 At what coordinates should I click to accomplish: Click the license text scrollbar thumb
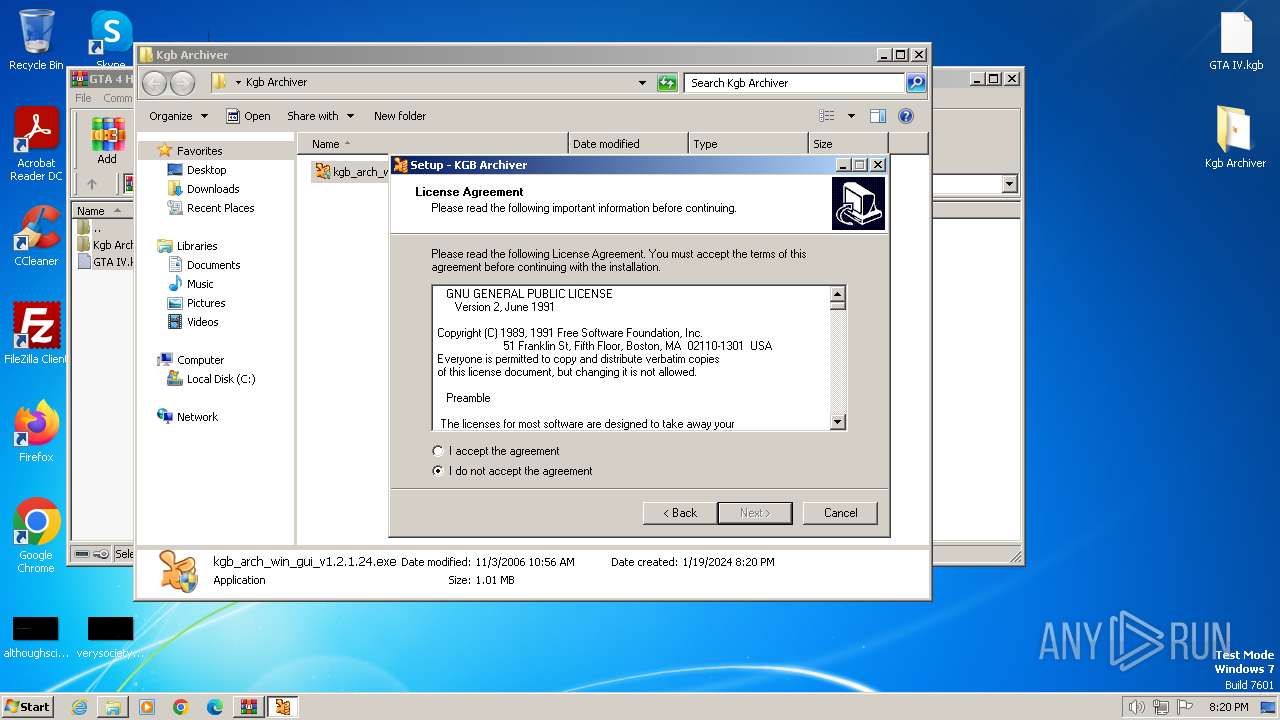tap(838, 306)
